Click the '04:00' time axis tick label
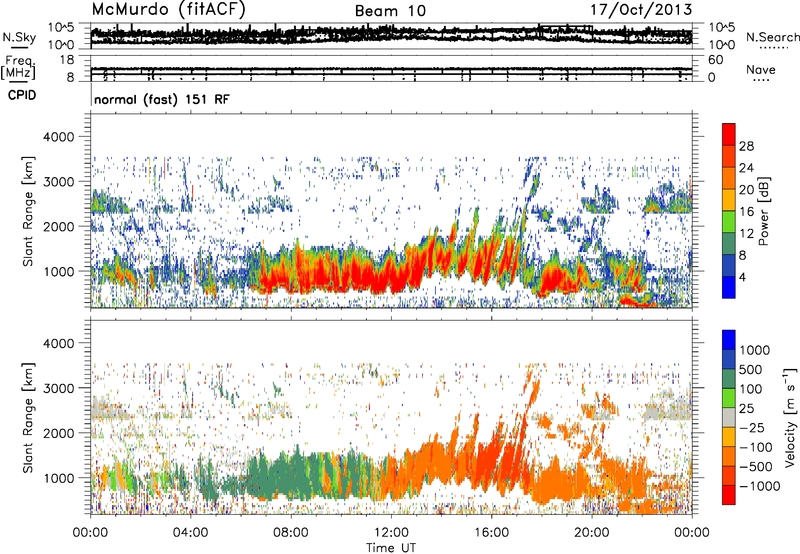The image size is (800, 554). pyautogui.click(x=190, y=532)
